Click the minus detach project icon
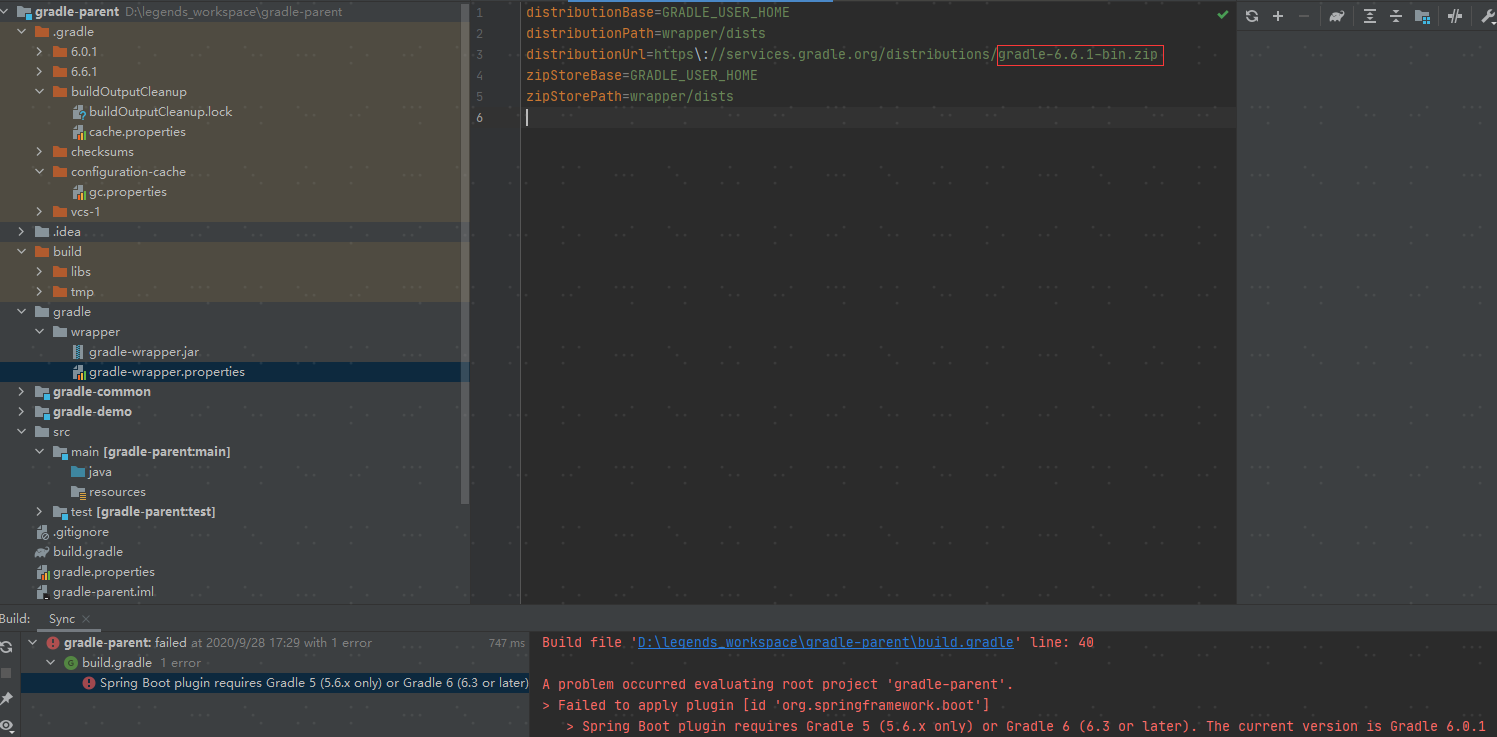 click(1303, 16)
